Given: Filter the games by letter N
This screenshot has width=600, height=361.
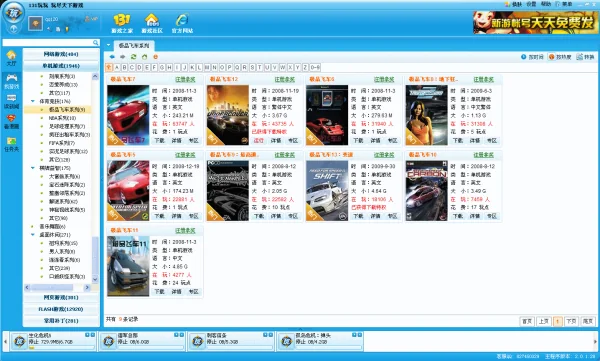Looking at the screenshot, I should (214, 67).
